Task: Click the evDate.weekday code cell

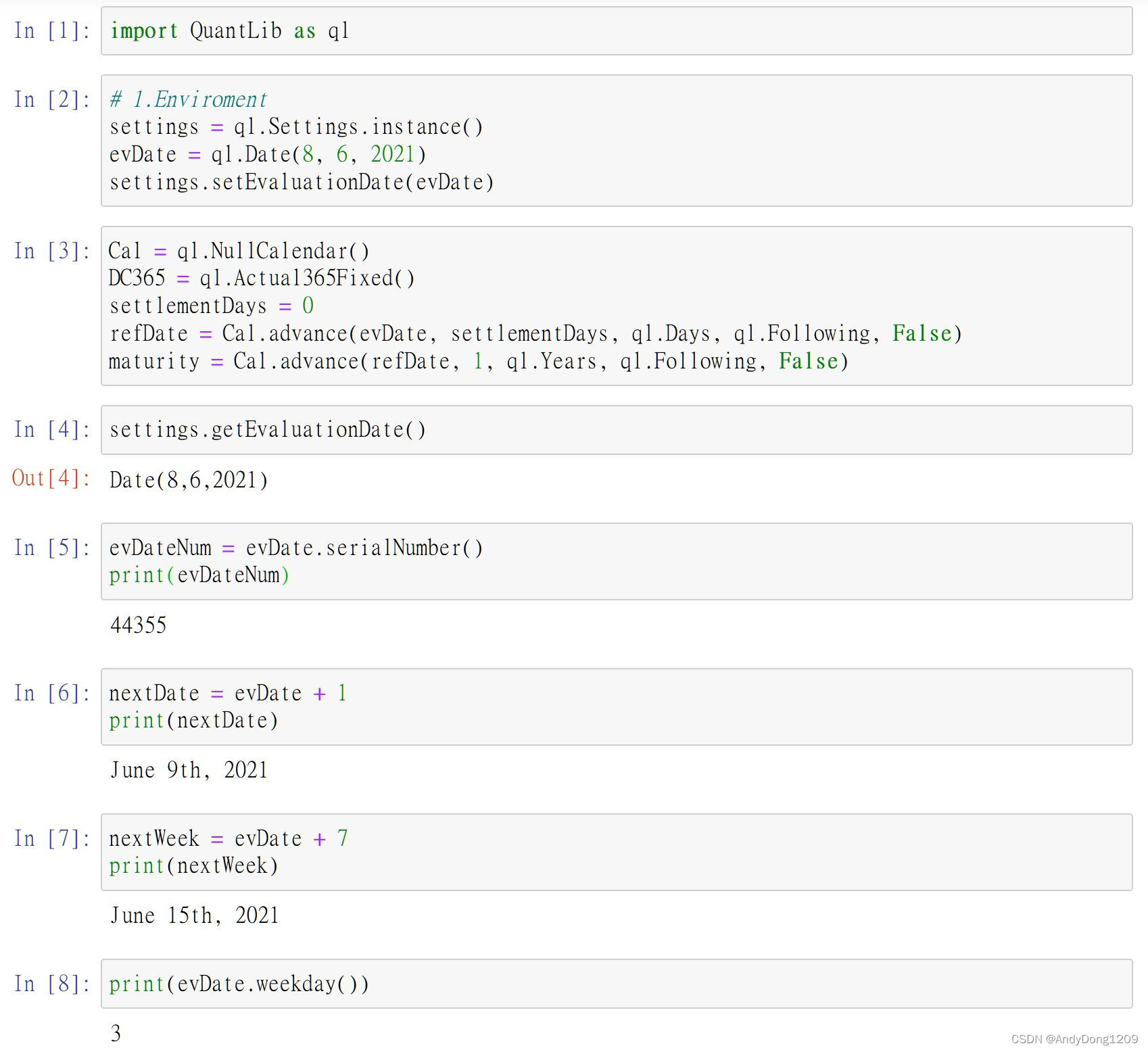Action: click(617, 984)
